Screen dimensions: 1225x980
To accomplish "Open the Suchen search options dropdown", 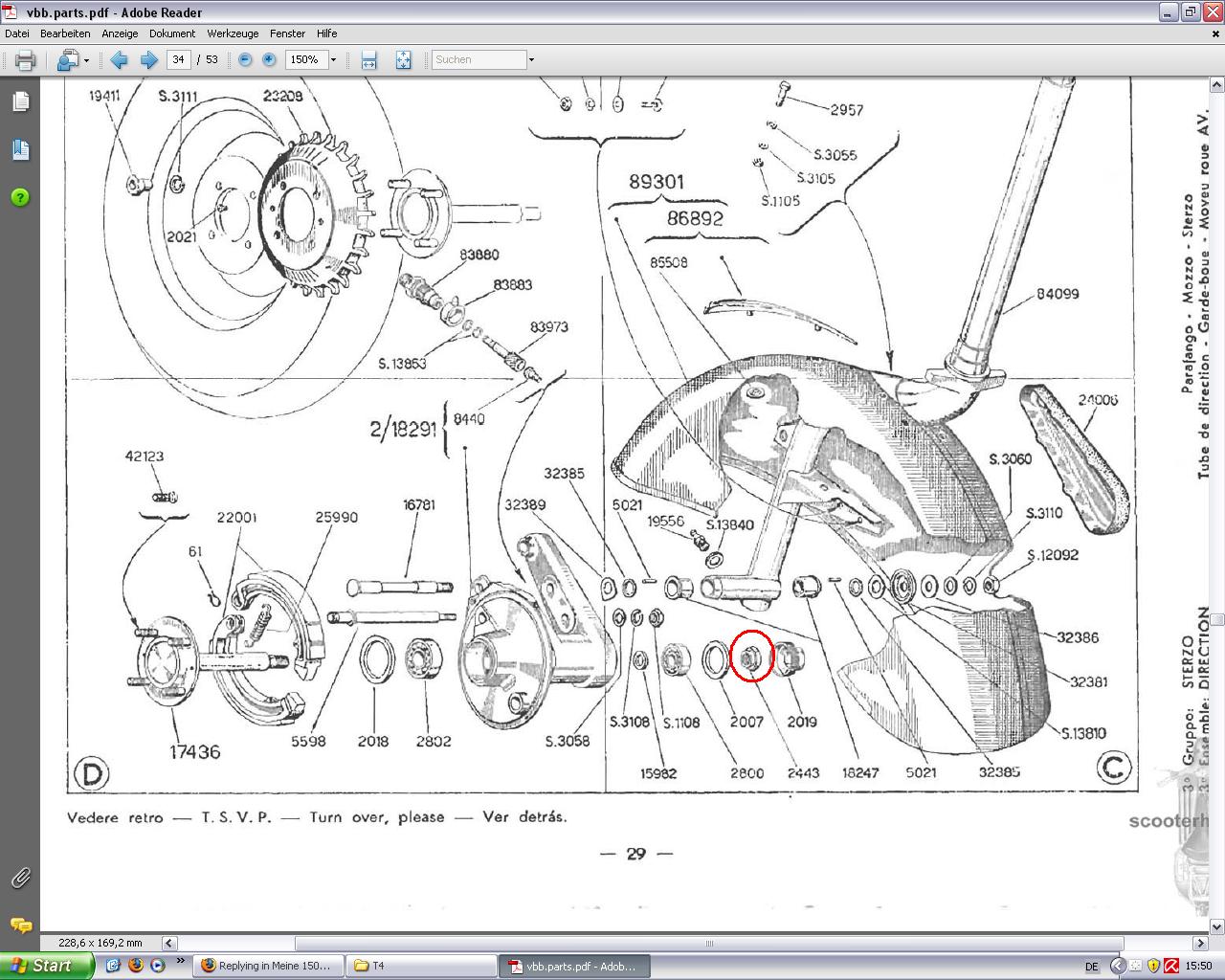I will tap(531, 60).
